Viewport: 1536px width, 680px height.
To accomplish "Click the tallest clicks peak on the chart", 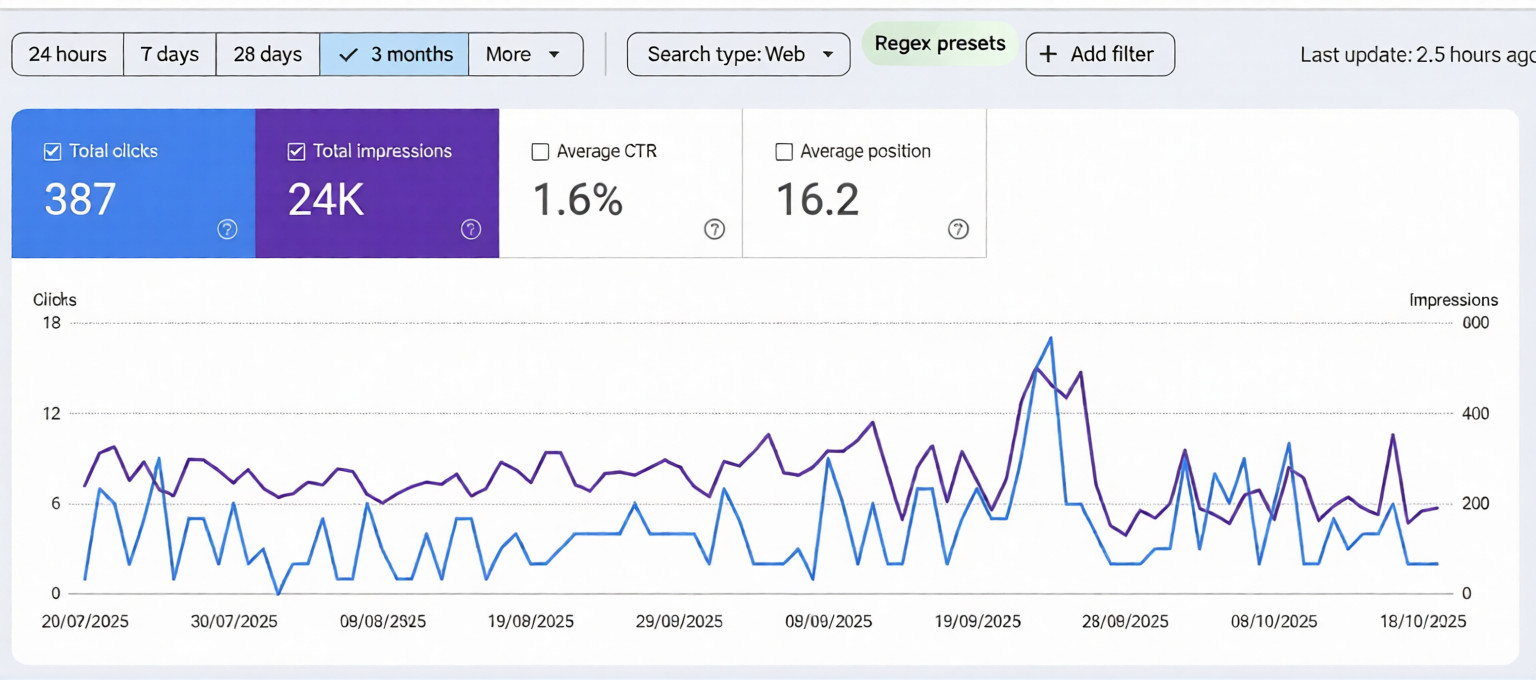I will [1050, 339].
